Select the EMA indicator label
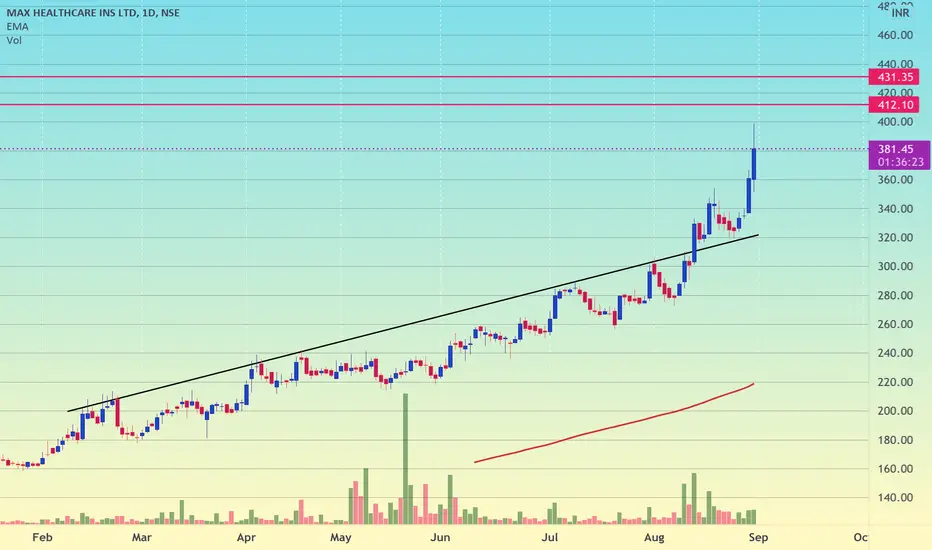Screen dimensions: 932x550 coord(17,27)
